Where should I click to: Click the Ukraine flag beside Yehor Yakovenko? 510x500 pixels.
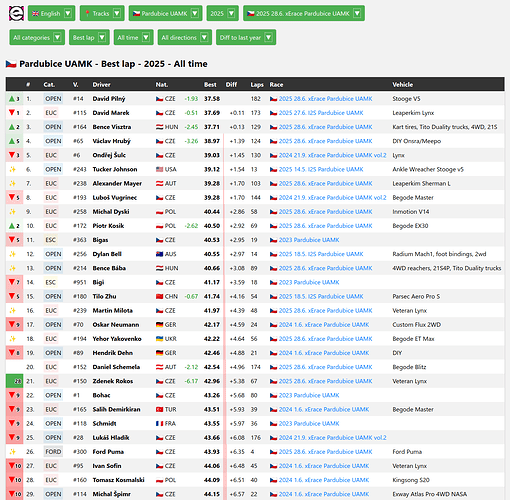point(160,339)
